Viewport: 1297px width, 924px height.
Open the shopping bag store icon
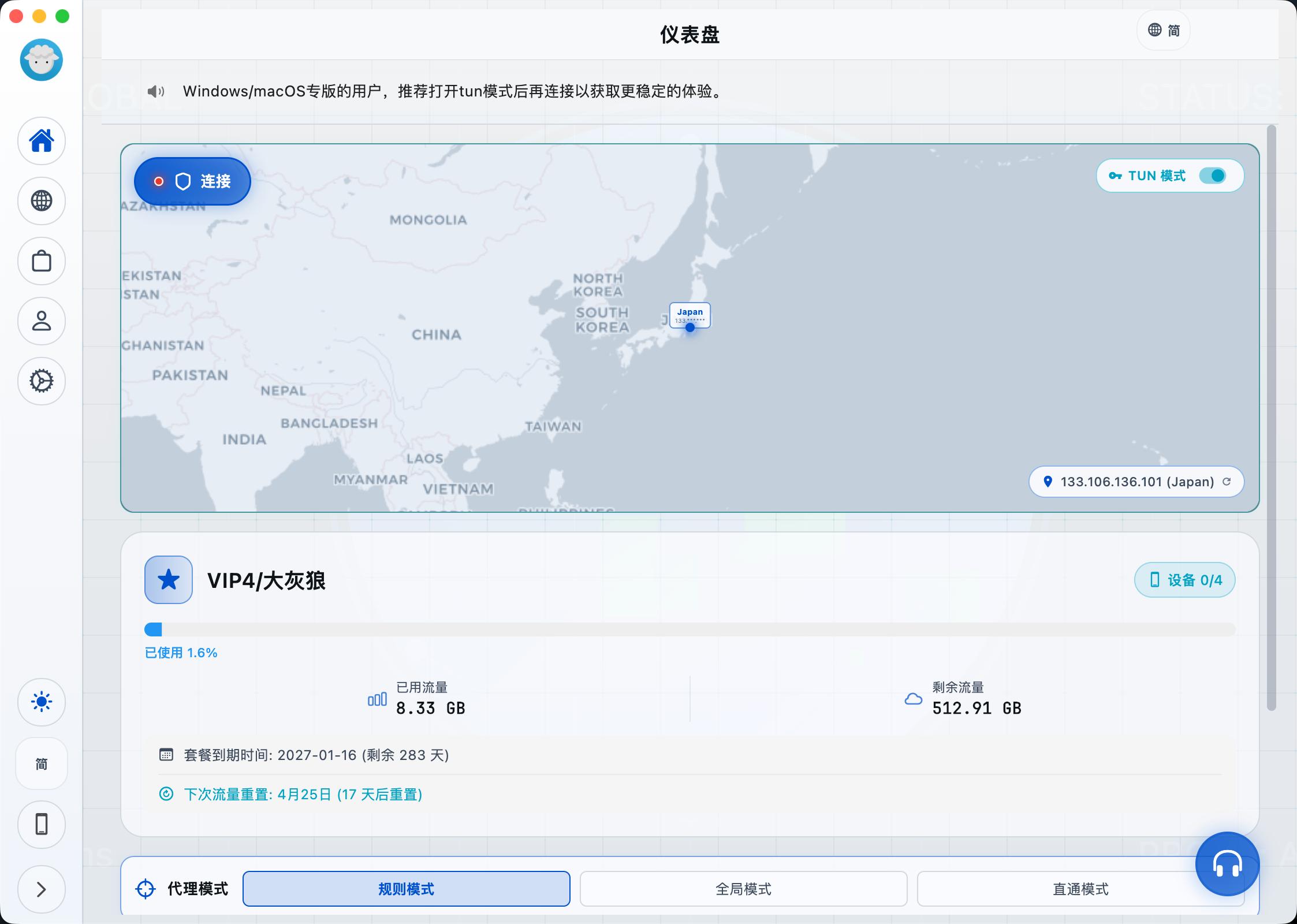[x=42, y=261]
